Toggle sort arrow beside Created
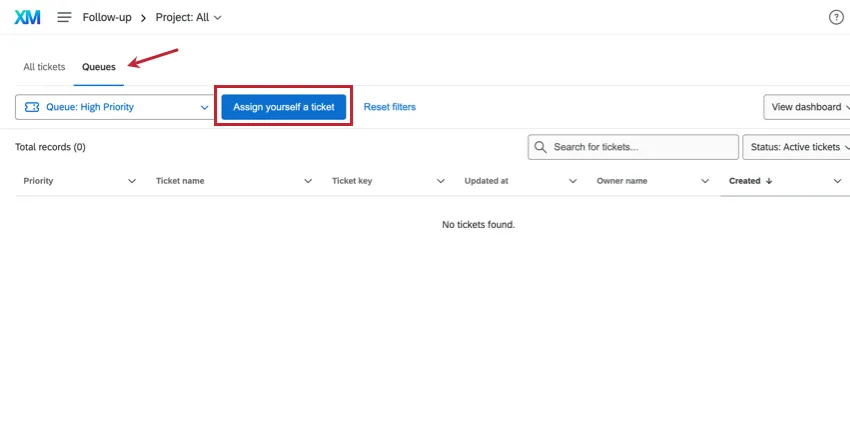 [769, 181]
